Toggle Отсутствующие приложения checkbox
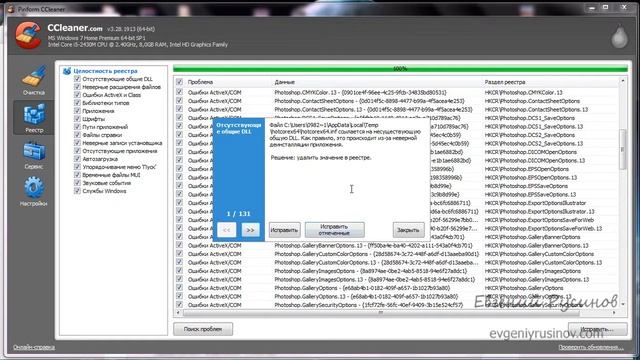Screen dimensions: 640x360 point(77,151)
